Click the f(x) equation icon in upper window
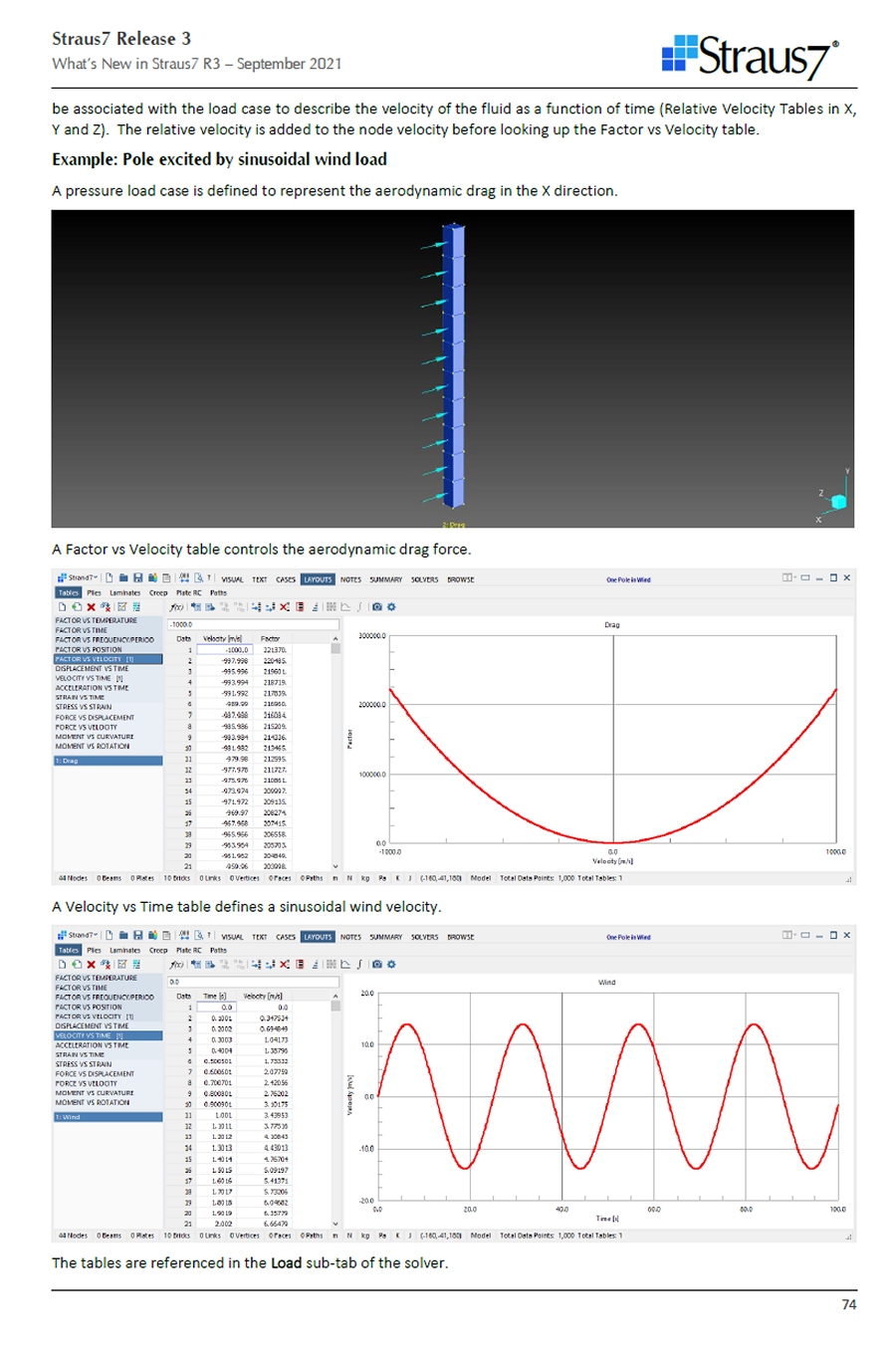The width and height of the screenshot is (896, 1352). [175, 606]
